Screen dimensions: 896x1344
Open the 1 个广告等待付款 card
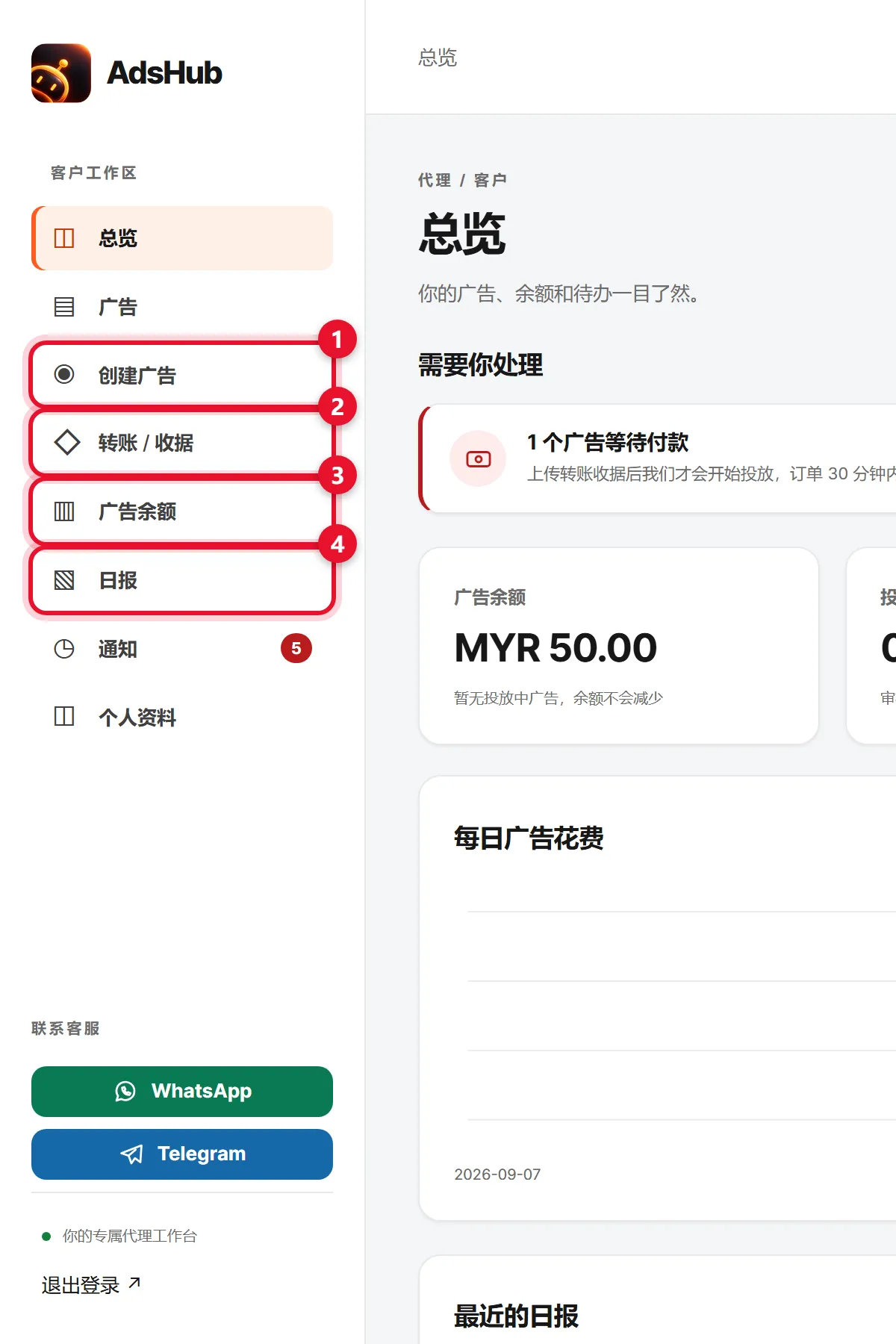659,458
